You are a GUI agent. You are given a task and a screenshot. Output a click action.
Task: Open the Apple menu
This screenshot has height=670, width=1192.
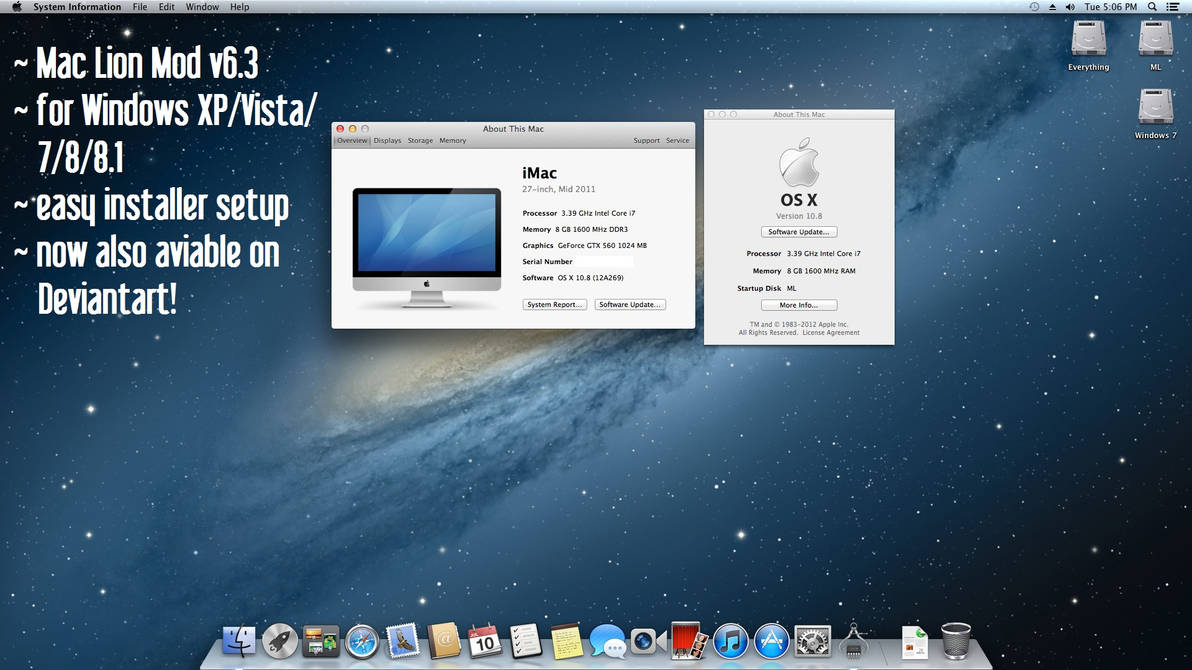16,7
